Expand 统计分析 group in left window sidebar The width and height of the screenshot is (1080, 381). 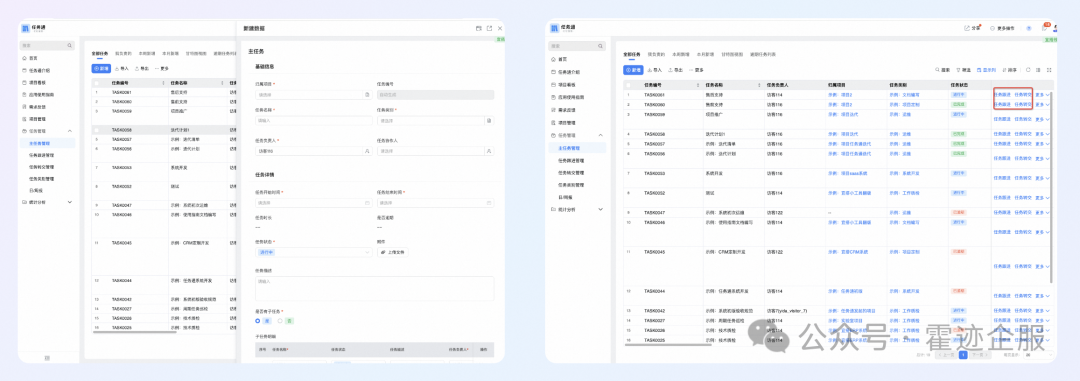(70, 202)
